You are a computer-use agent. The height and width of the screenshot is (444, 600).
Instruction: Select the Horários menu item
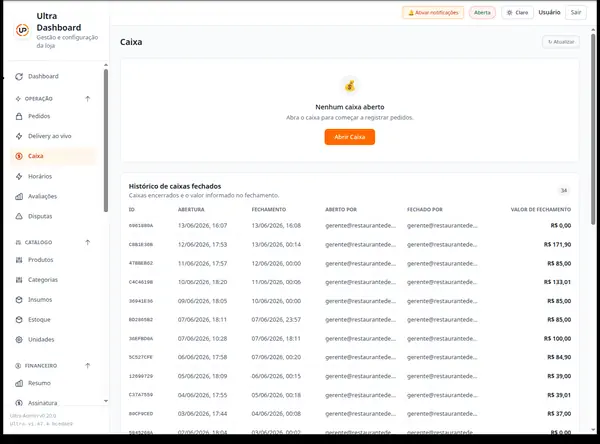click(53, 176)
